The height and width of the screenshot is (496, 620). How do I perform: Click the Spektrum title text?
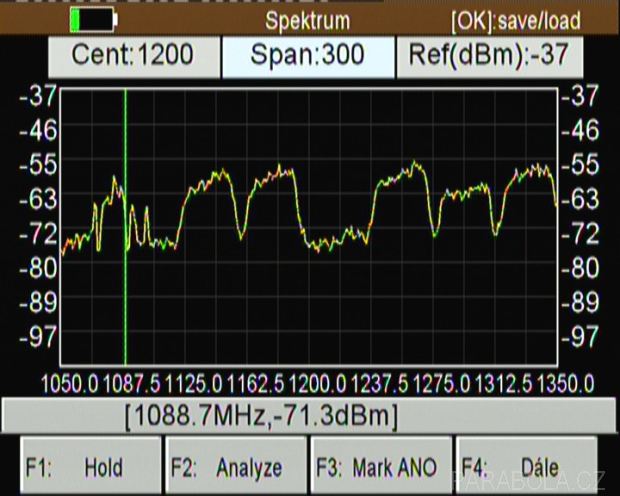(308, 21)
